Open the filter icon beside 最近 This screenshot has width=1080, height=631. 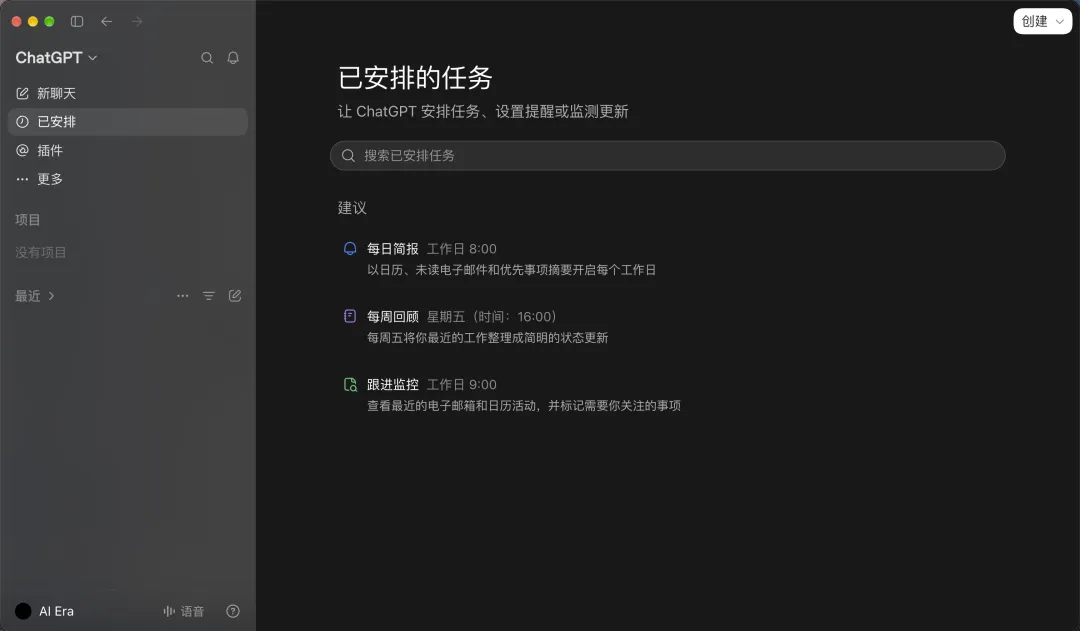click(209, 296)
